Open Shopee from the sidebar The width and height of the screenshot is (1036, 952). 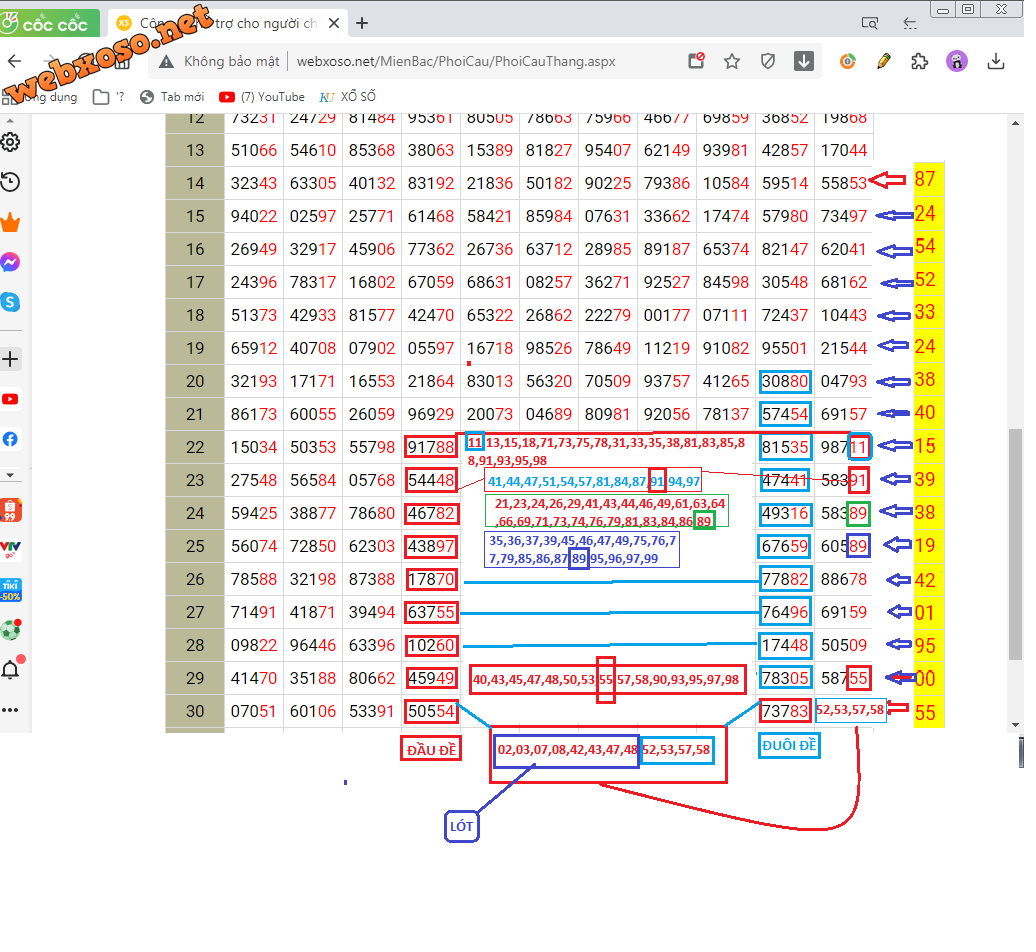pos(10,511)
